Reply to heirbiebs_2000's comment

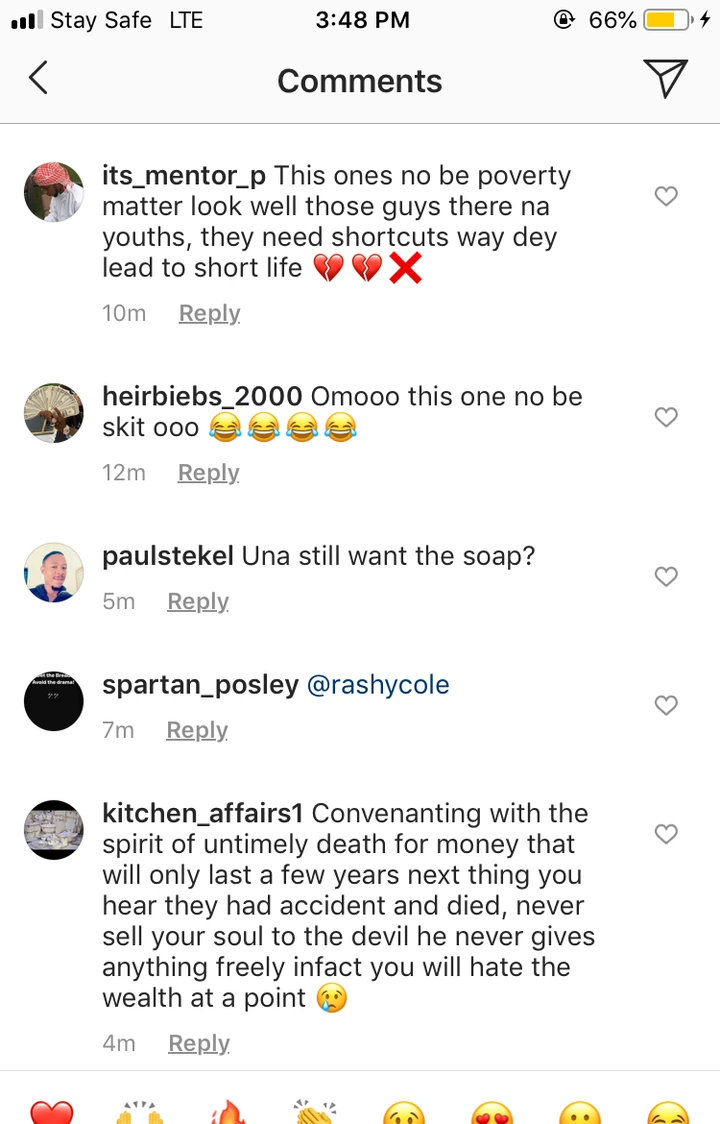click(x=208, y=472)
